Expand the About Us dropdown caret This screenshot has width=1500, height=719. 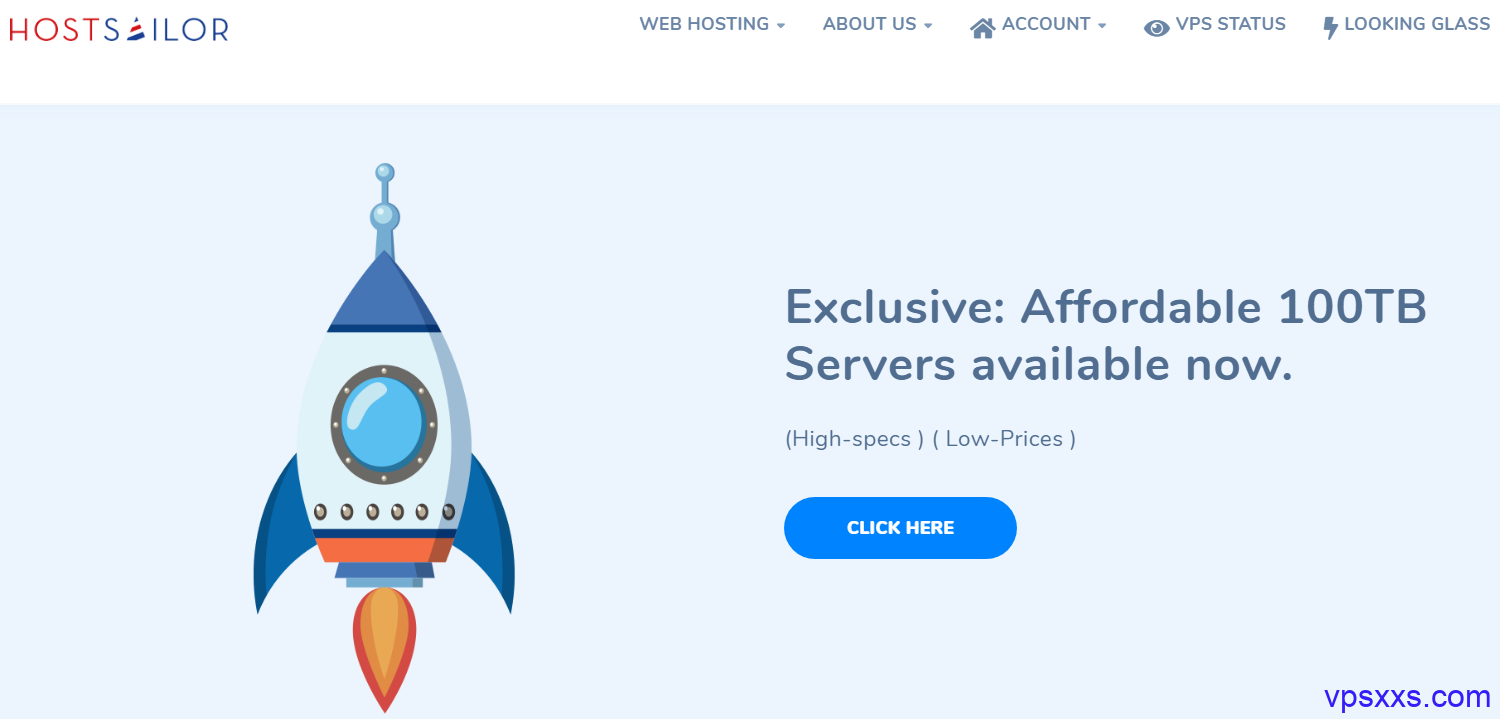click(x=928, y=26)
